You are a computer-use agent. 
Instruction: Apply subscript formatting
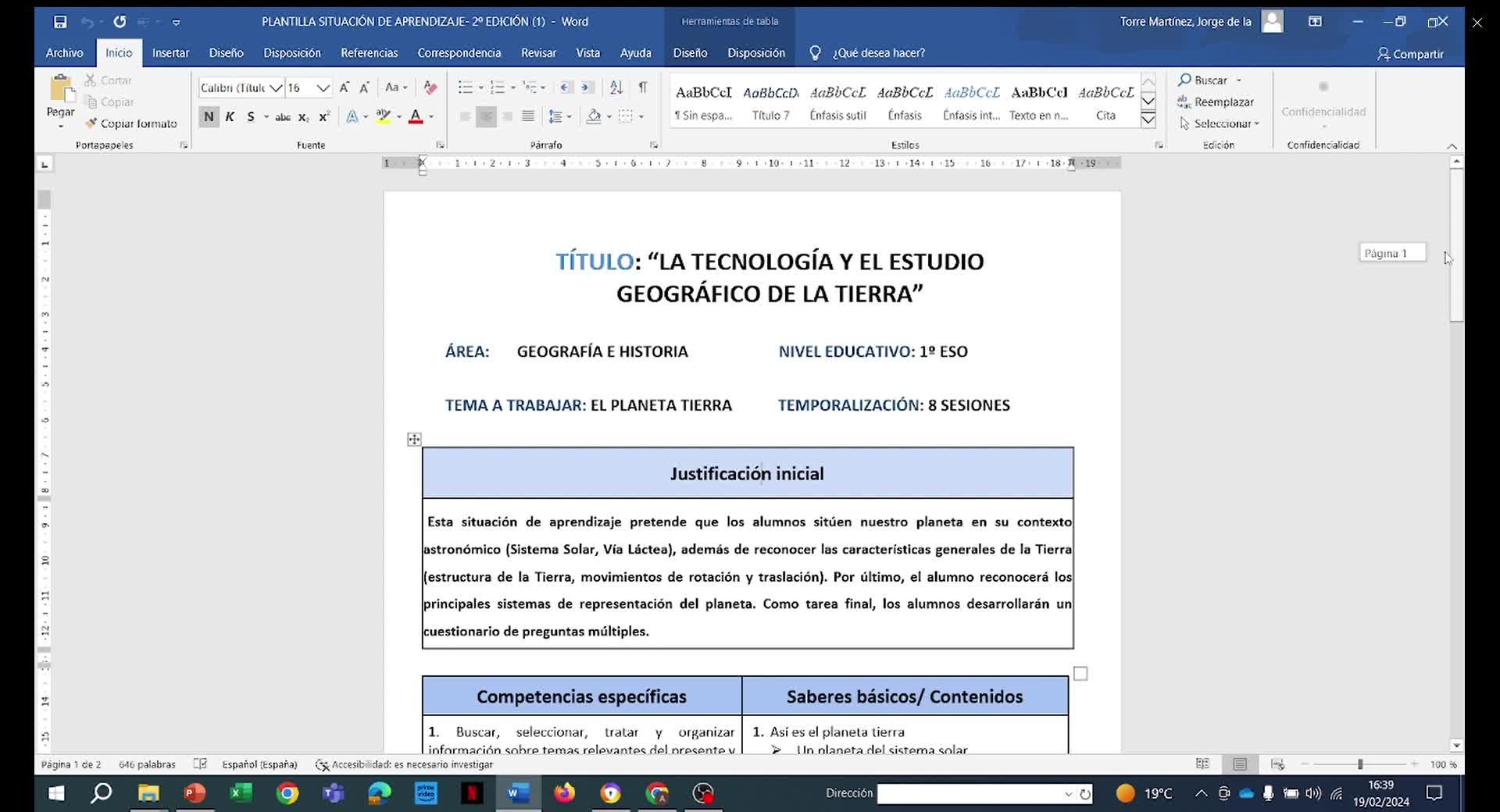[304, 117]
